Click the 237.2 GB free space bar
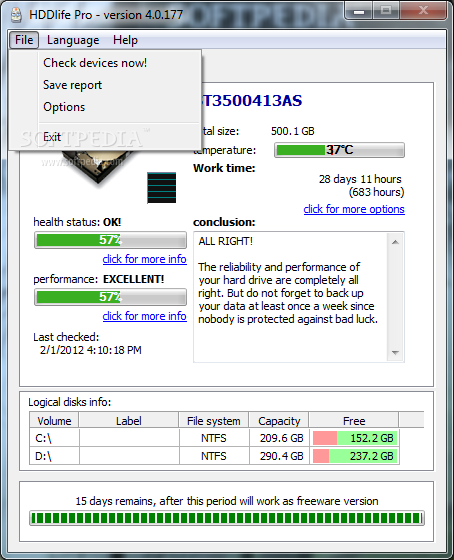454x560 pixels. pos(355,456)
